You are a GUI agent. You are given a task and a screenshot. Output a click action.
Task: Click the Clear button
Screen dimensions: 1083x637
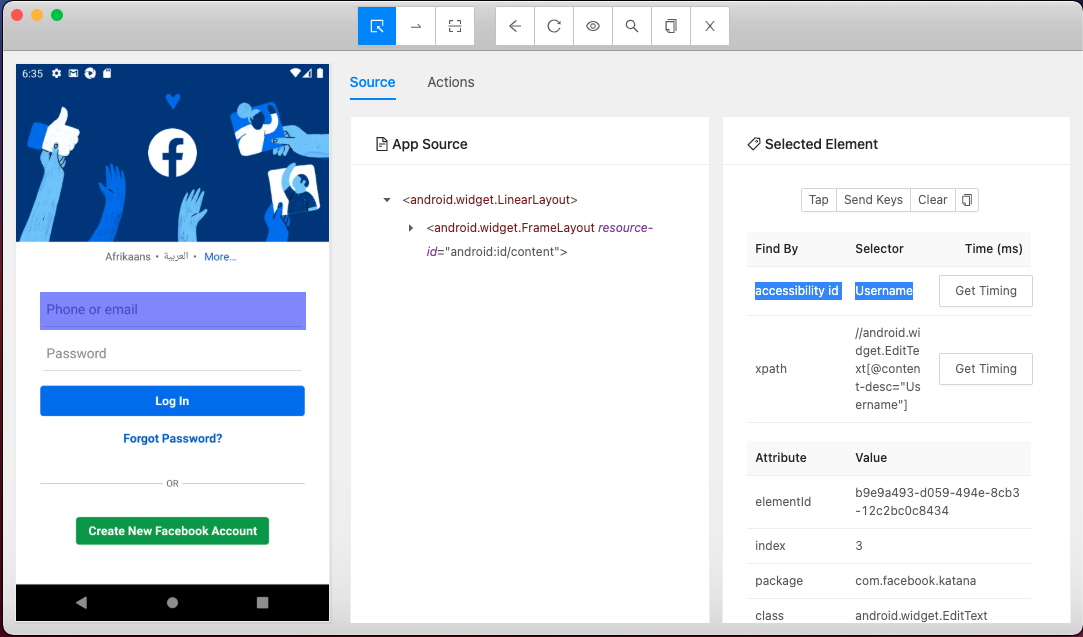tap(932, 200)
